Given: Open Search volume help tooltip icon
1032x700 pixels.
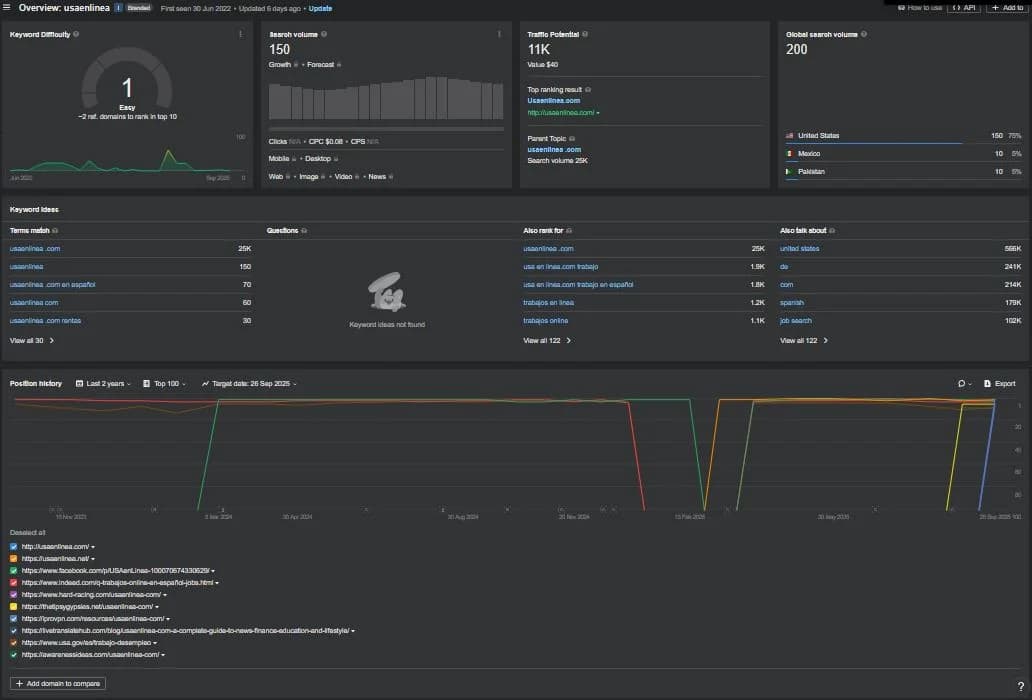Looking at the screenshot, I should tap(324, 34).
